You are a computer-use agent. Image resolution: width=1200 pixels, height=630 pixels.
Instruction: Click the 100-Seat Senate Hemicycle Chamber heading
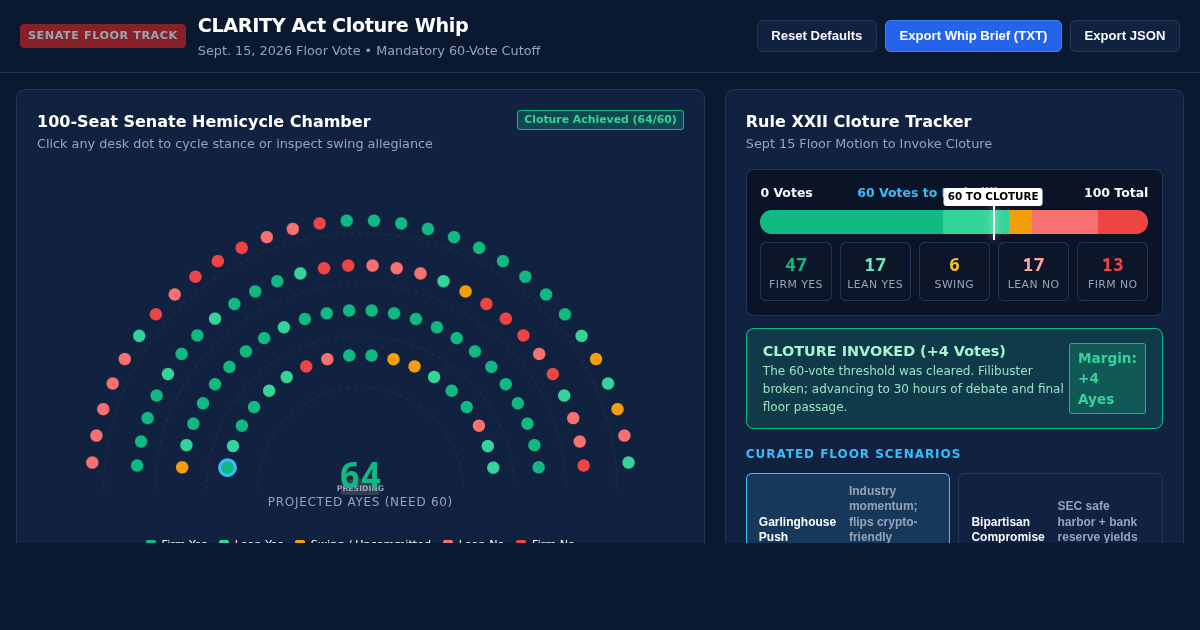point(204,121)
